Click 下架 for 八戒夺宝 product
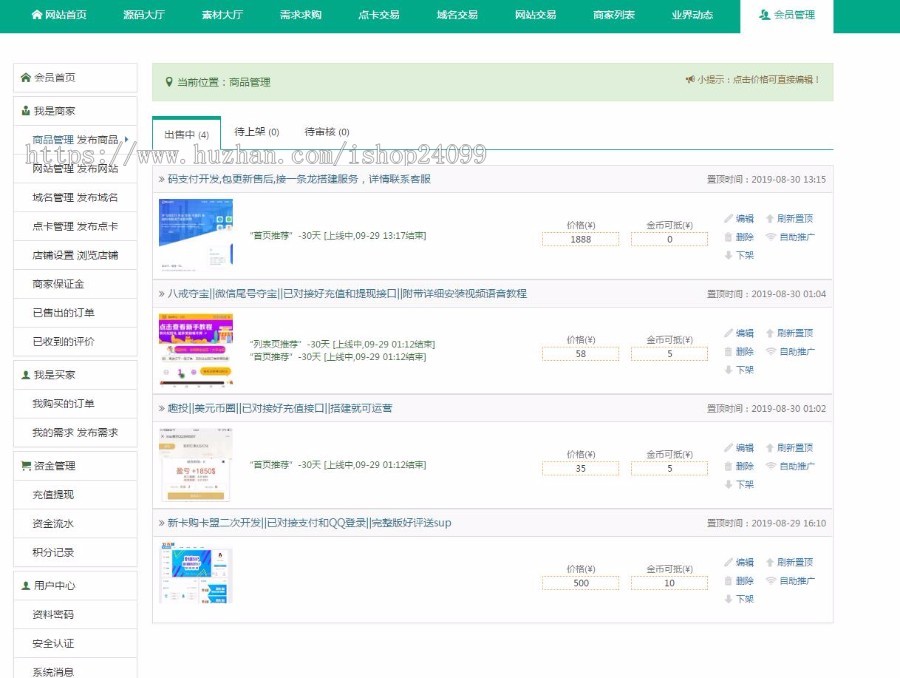This screenshot has height=678, width=900. click(739, 370)
